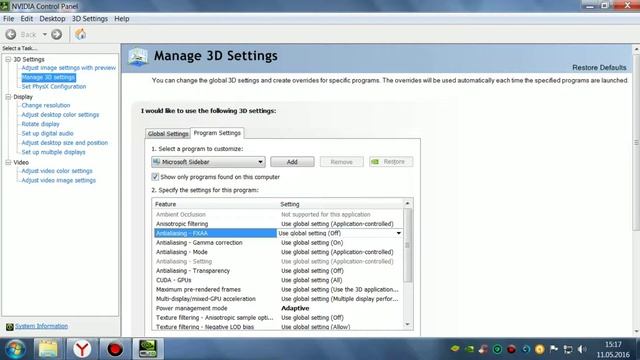
Task: Open Adjust video color settings
Action: (x=57, y=171)
